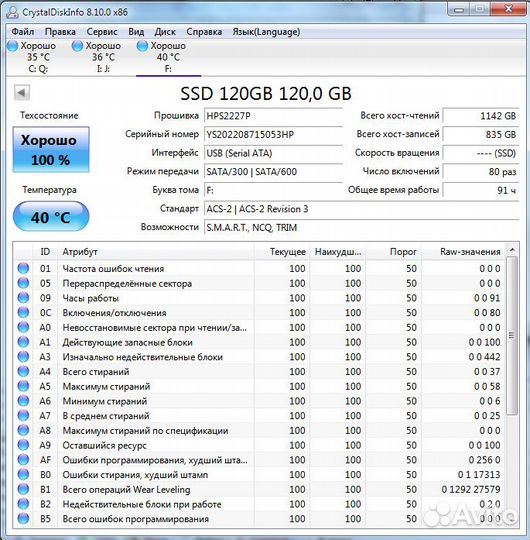Click the scroll-up arrow of the attribute list
The image size is (530, 540).
(x=512, y=250)
